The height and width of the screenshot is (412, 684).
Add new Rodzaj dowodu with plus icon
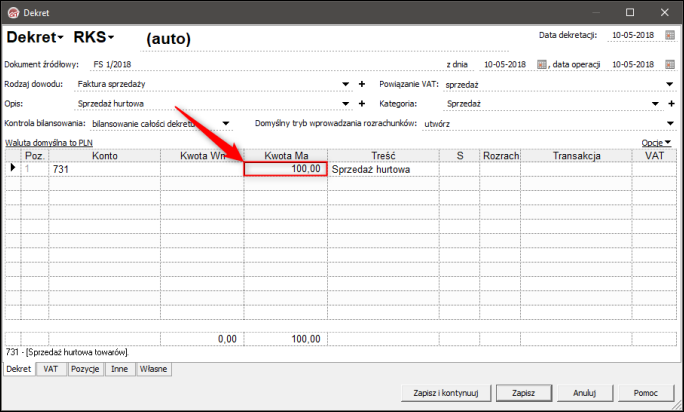(x=362, y=84)
